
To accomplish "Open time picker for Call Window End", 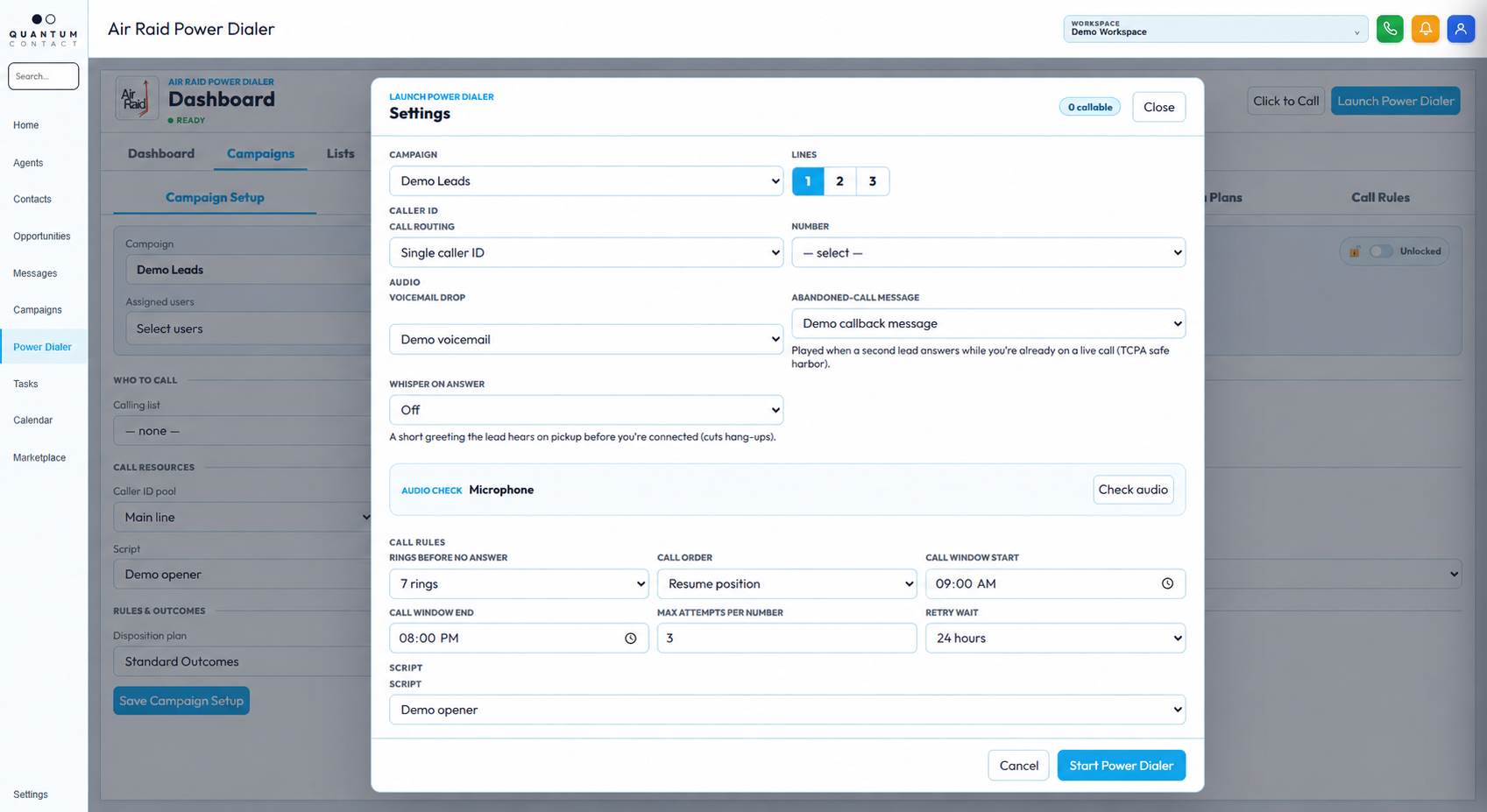I will (630, 638).
